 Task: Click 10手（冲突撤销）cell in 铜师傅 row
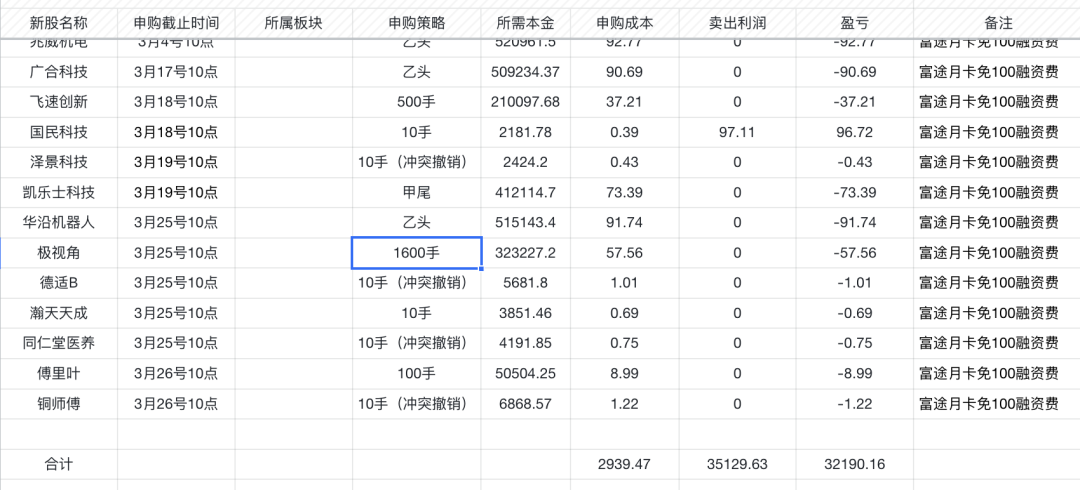pyautogui.click(x=417, y=404)
